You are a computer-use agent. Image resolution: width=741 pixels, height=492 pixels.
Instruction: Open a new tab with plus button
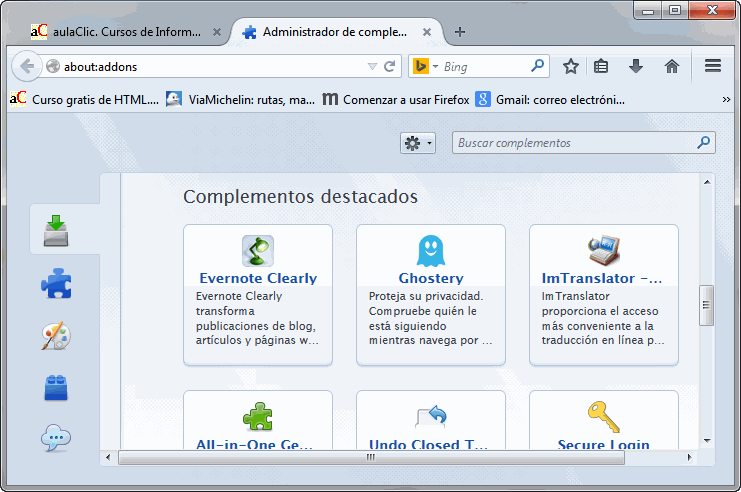[460, 32]
